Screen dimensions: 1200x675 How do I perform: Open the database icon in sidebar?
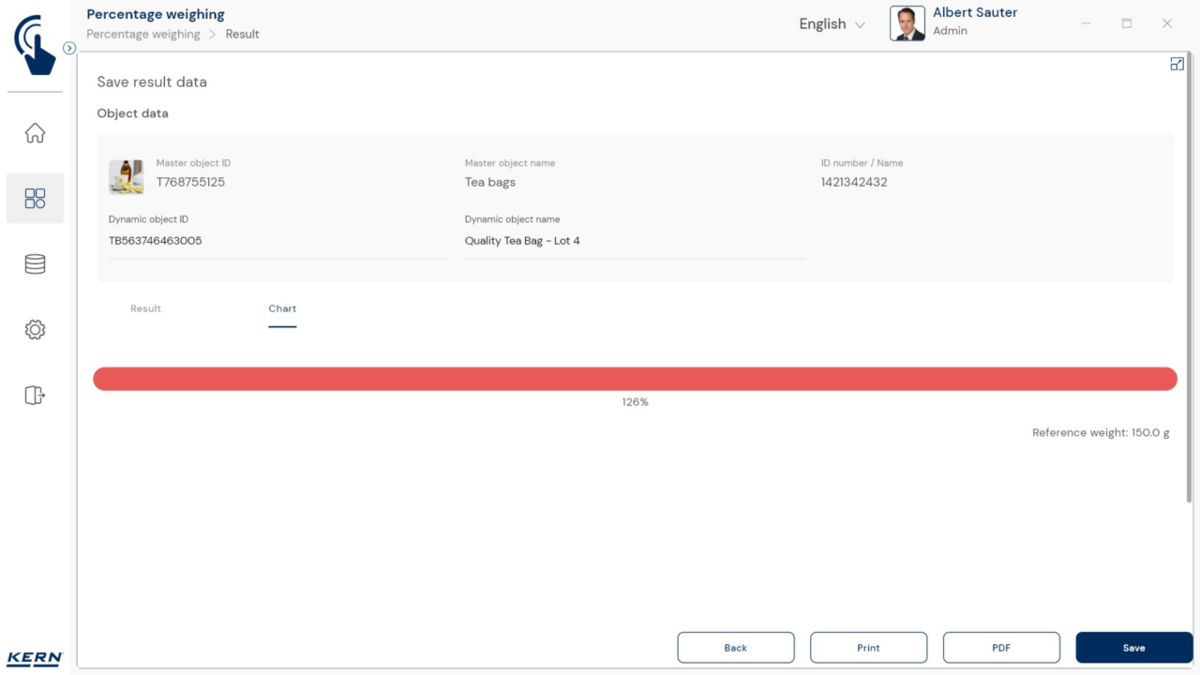coord(35,264)
